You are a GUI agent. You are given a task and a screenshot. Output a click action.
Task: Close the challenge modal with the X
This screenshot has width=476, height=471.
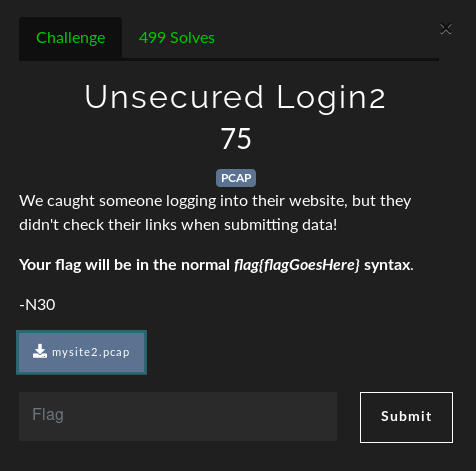(x=446, y=29)
